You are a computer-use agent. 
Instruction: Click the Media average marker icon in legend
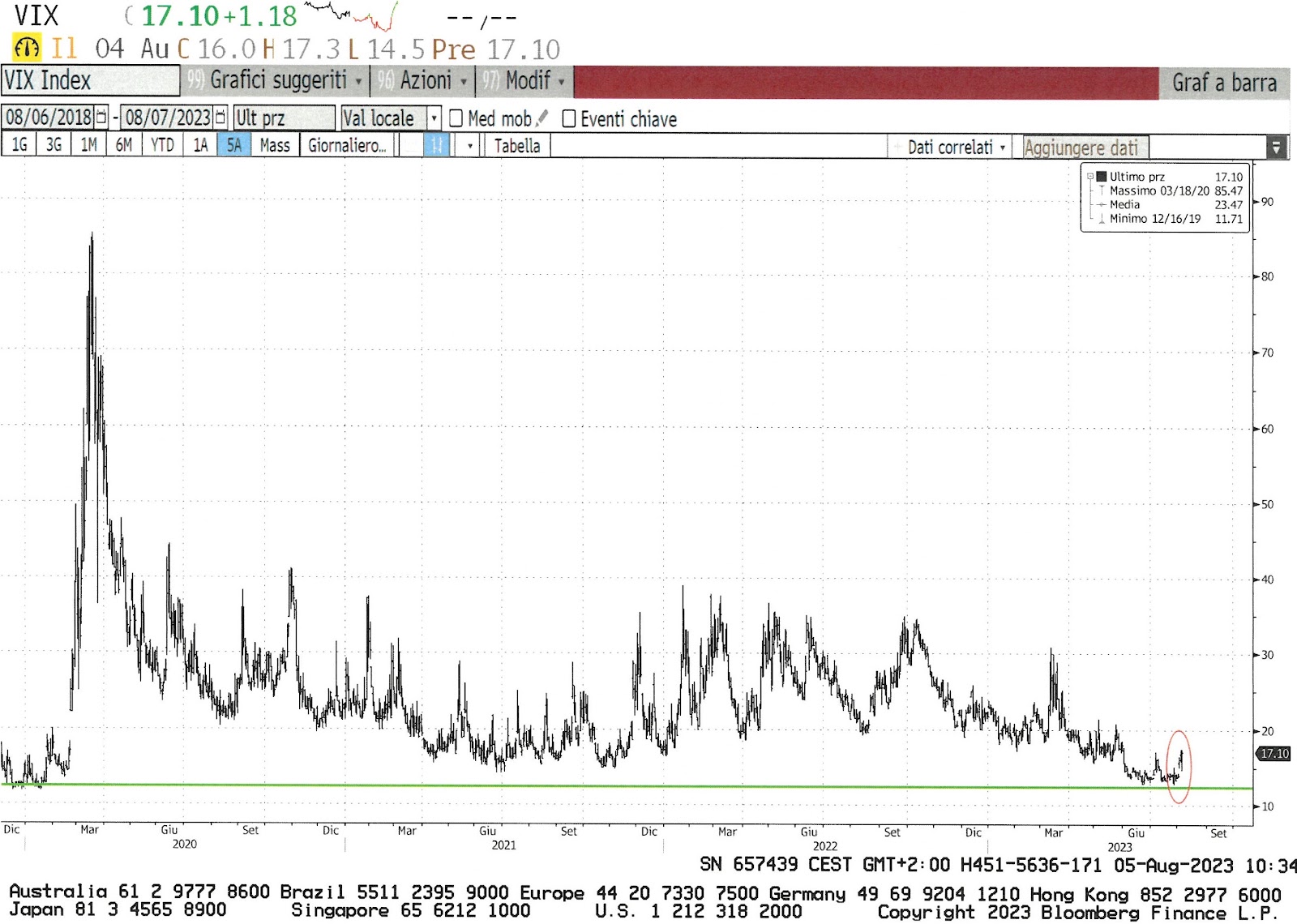[x=1102, y=204]
